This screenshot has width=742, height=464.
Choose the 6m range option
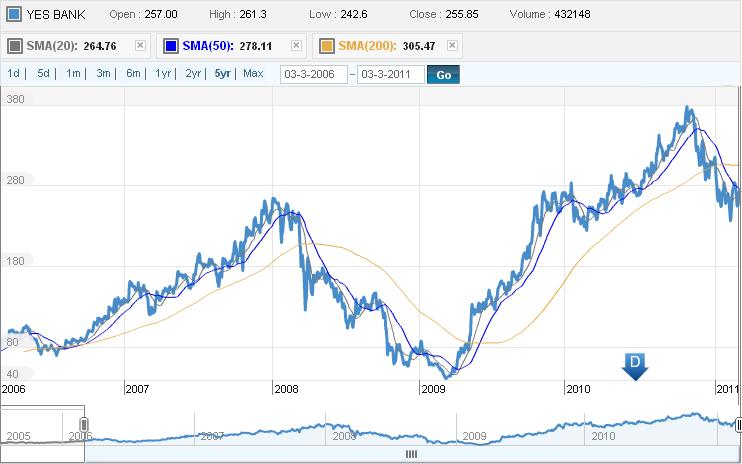point(133,74)
